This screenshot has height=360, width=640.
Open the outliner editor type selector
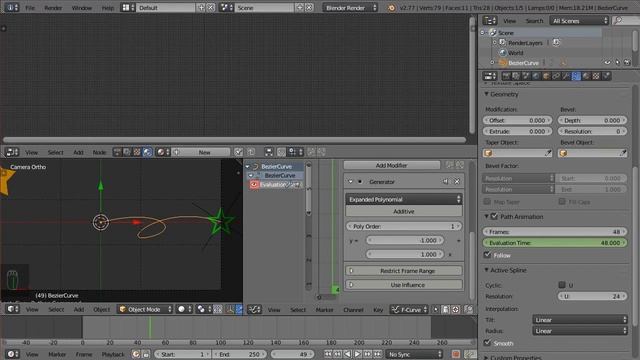point(490,21)
